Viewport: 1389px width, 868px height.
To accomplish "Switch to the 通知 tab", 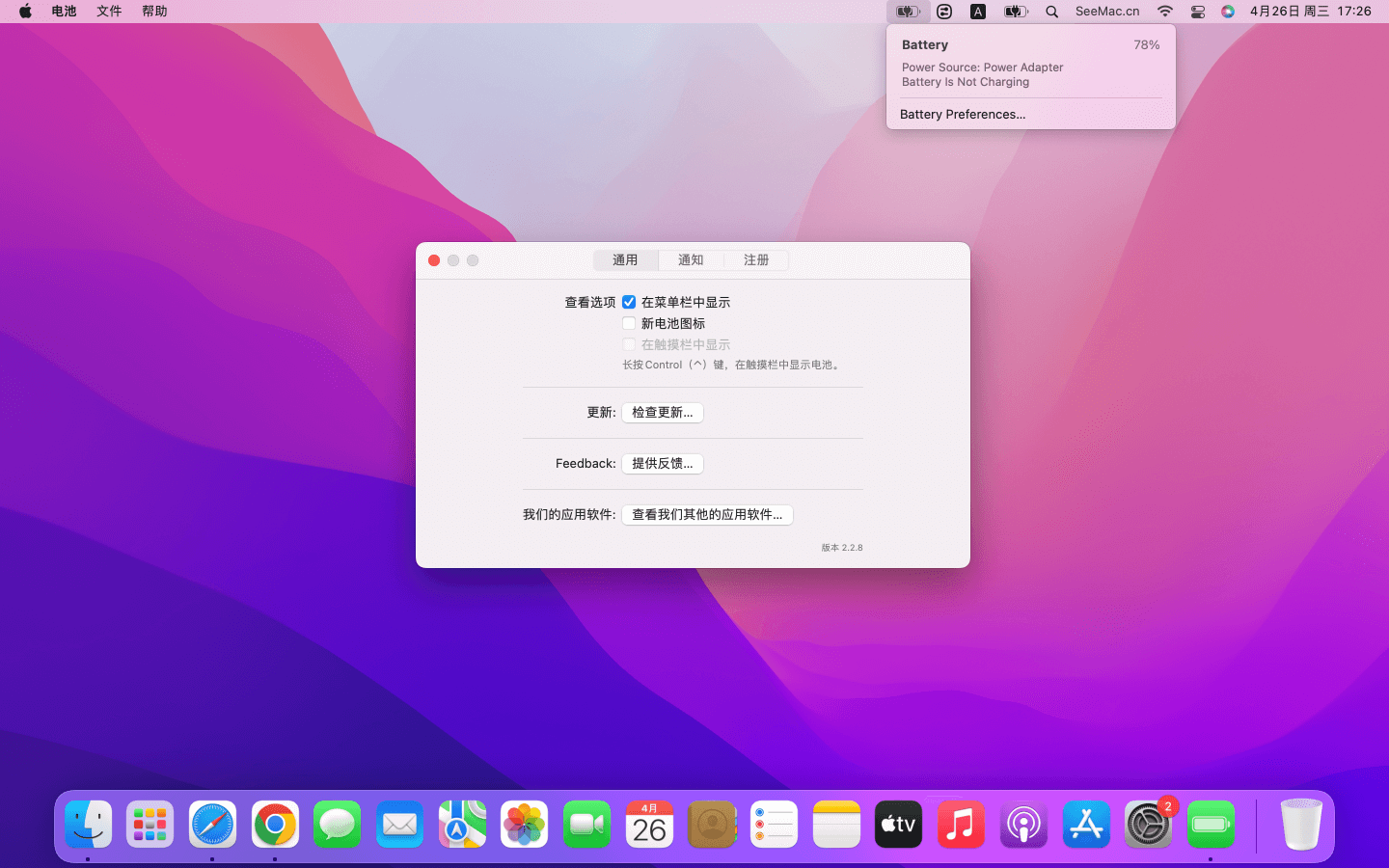I will [691, 260].
